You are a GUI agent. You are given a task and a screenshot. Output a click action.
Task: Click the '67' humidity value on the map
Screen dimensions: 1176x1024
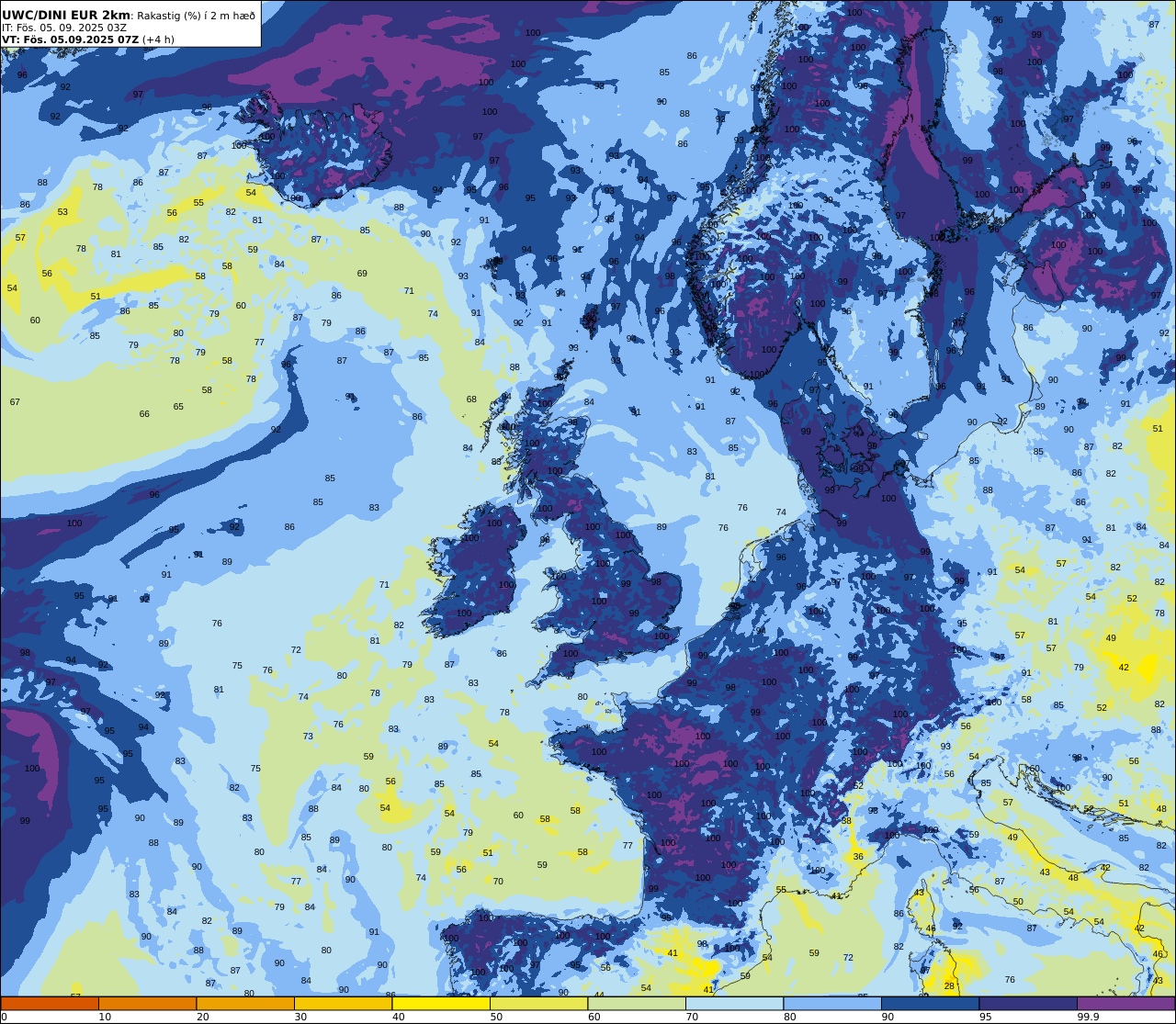tap(15, 402)
